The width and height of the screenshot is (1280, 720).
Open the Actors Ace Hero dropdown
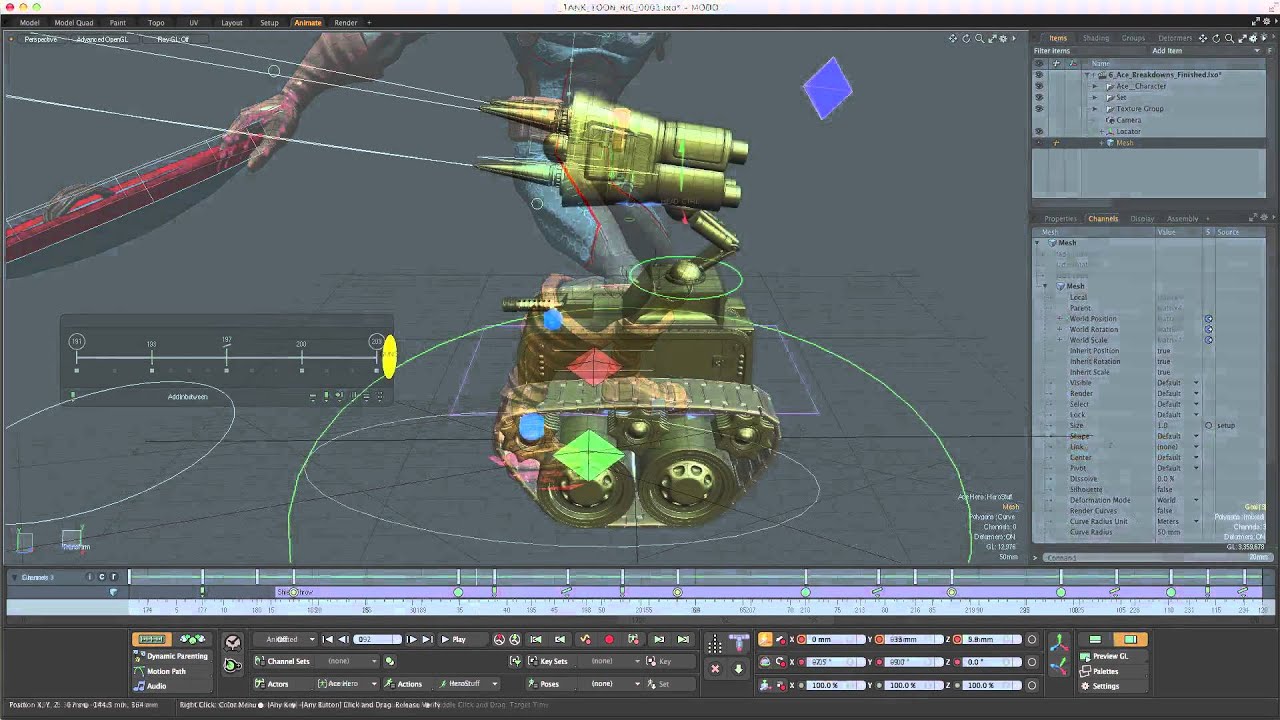[x=347, y=684]
